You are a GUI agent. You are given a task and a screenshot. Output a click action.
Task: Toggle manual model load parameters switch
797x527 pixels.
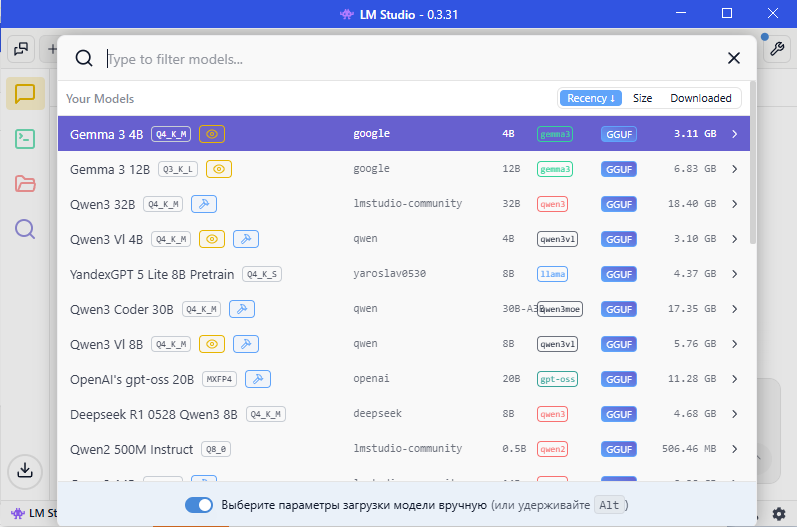[200, 505]
